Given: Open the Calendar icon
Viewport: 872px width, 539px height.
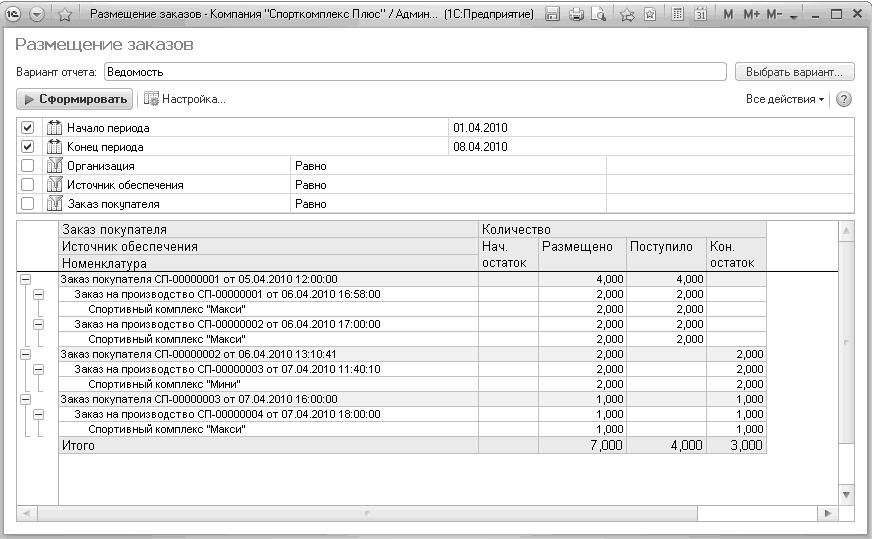Looking at the screenshot, I should tap(701, 14).
